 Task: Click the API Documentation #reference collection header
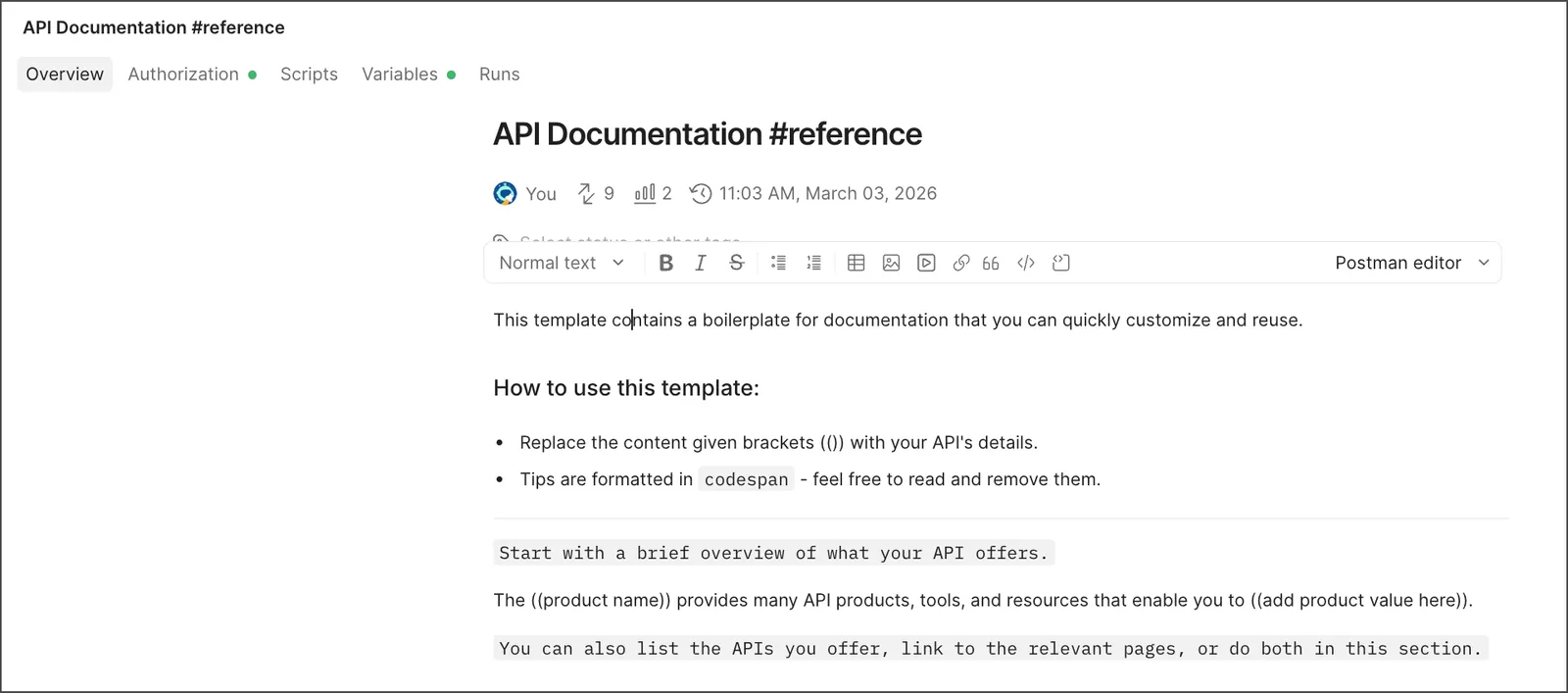(x=154, y=27)
